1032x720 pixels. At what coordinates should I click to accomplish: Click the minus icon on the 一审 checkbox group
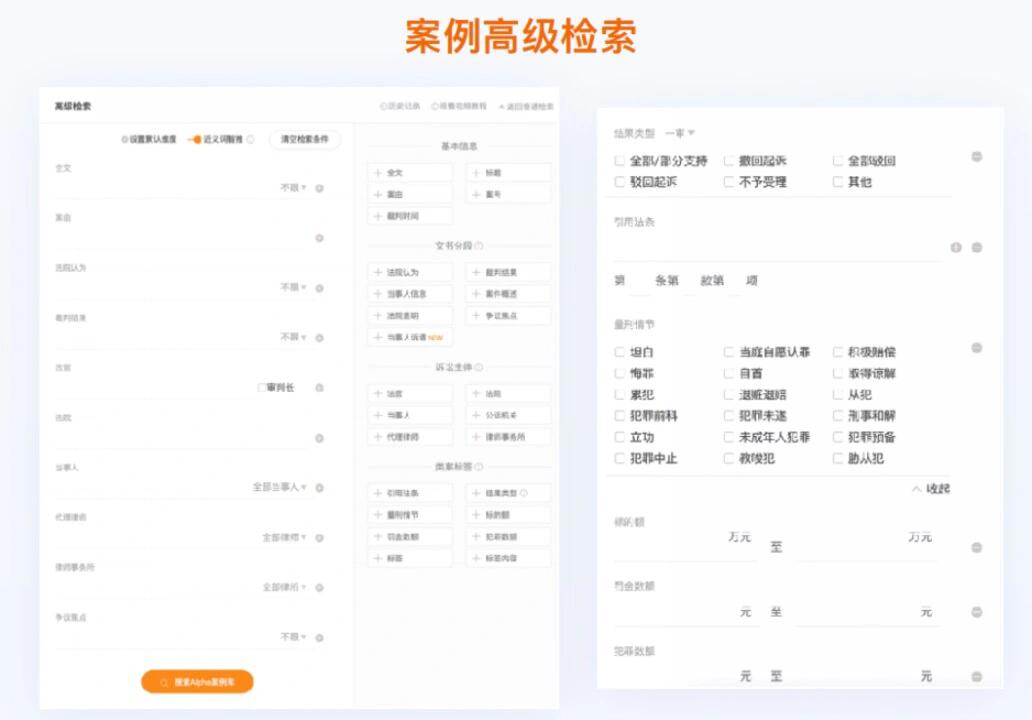(x=977, y=157)
